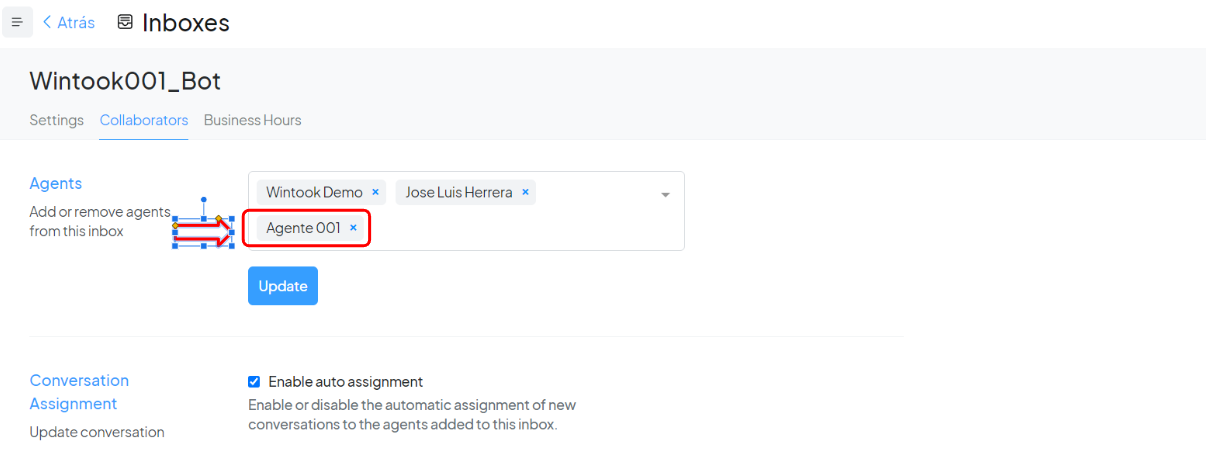Remove Wintook Demo agent with its x
This screenshot has height=456, width=1206.
pyautogui.click(x=375, y=192)
